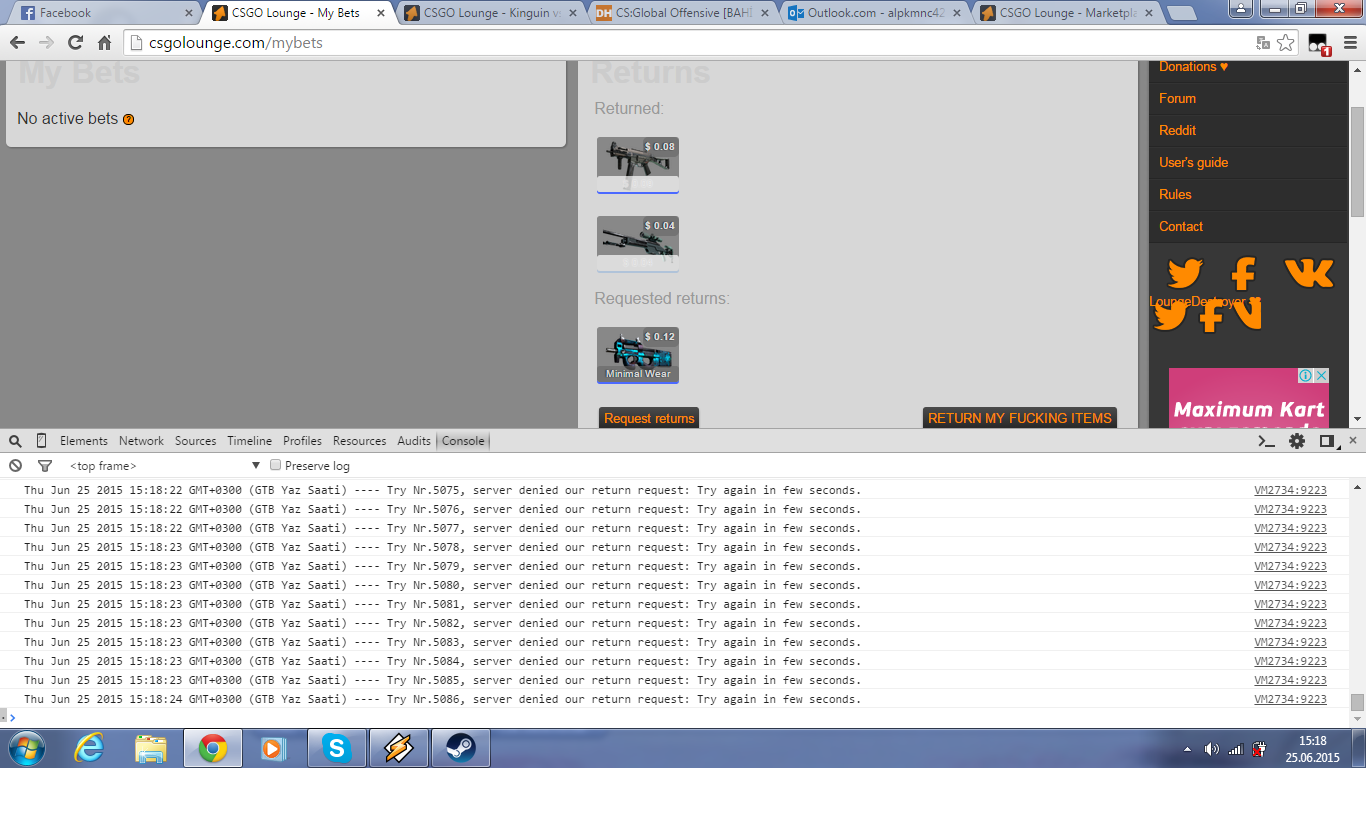Open the Rules sidebar link
This screenshot has height=825, width=1366.
(1175, 194)
